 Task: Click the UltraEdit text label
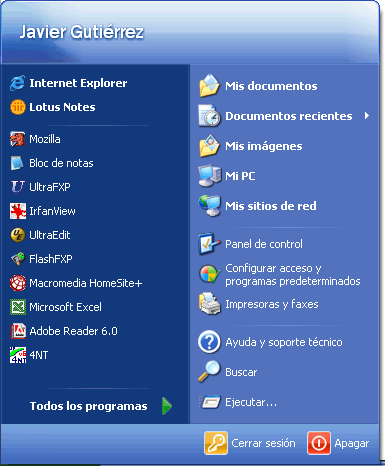point(50,235)
